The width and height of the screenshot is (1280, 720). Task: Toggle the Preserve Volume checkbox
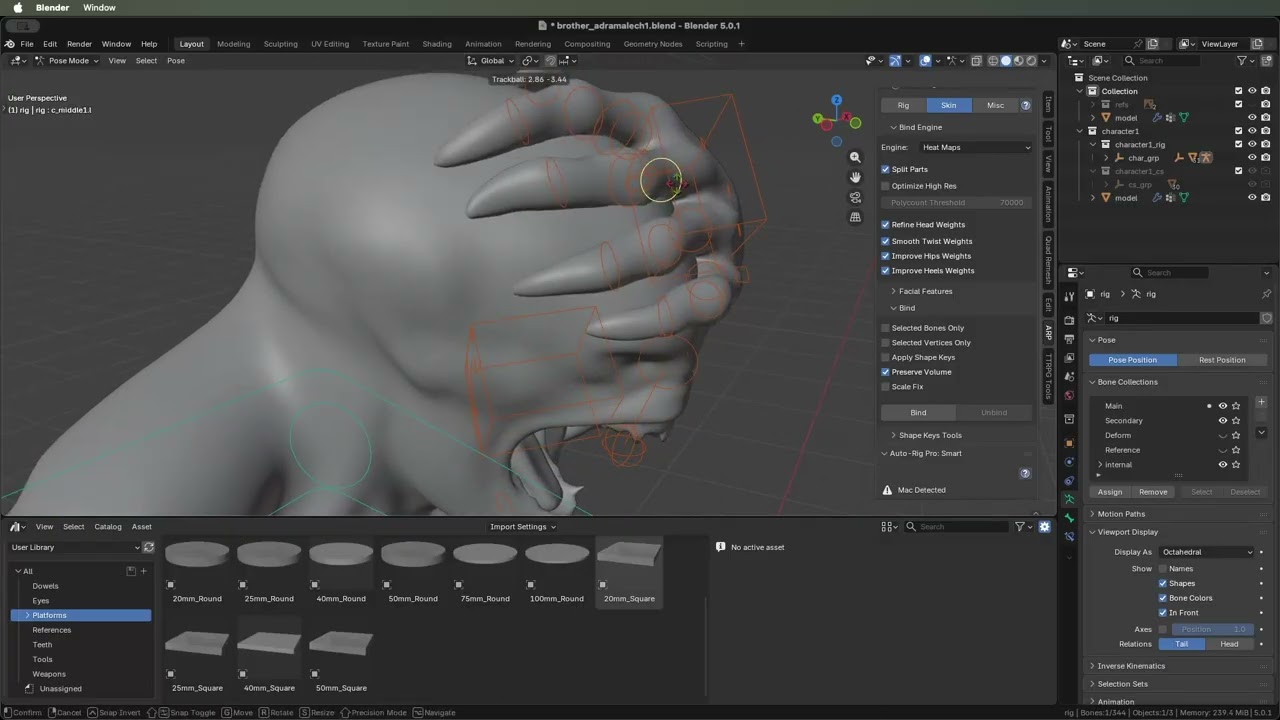pos(885,372)
